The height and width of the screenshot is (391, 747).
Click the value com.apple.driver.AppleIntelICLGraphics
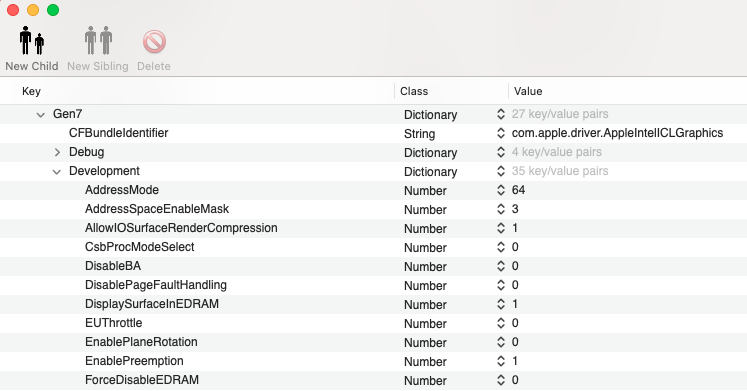617,133
